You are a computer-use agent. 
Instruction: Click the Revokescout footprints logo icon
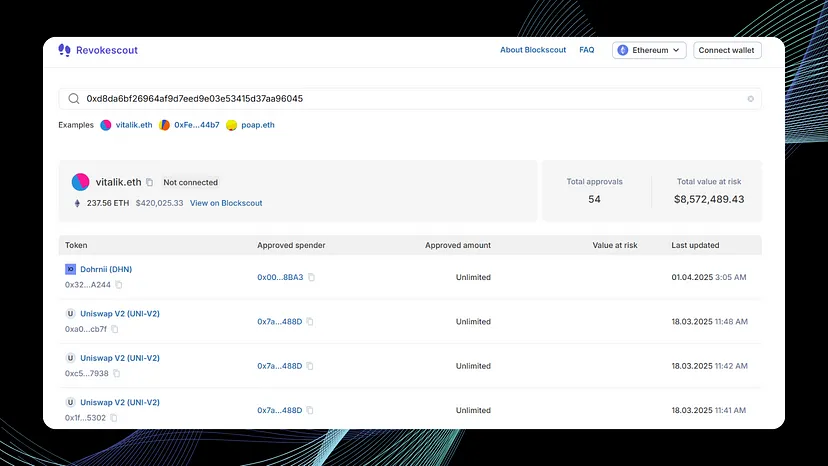[64, 50]
